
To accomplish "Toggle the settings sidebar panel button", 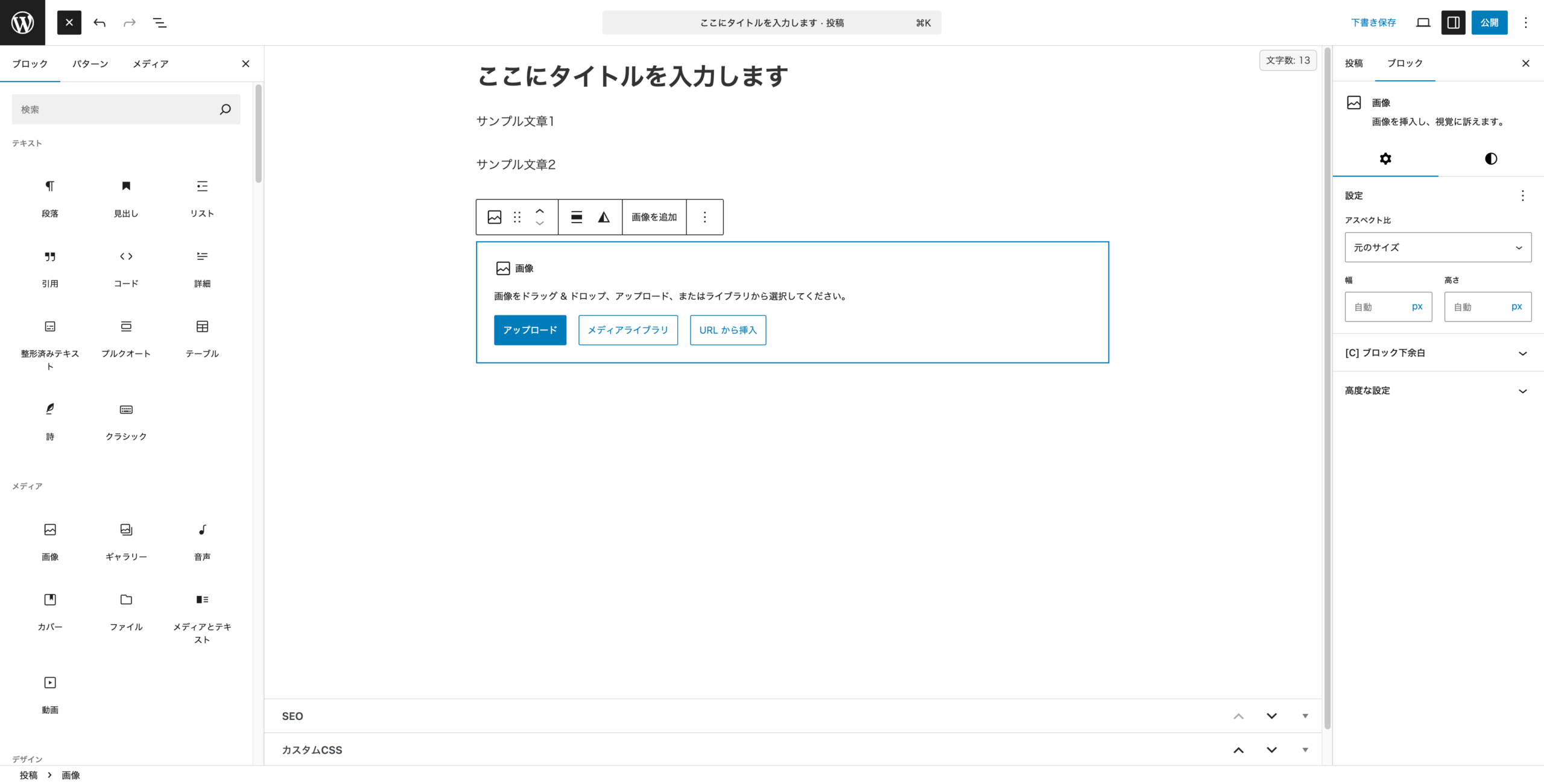I will 1453,23.
